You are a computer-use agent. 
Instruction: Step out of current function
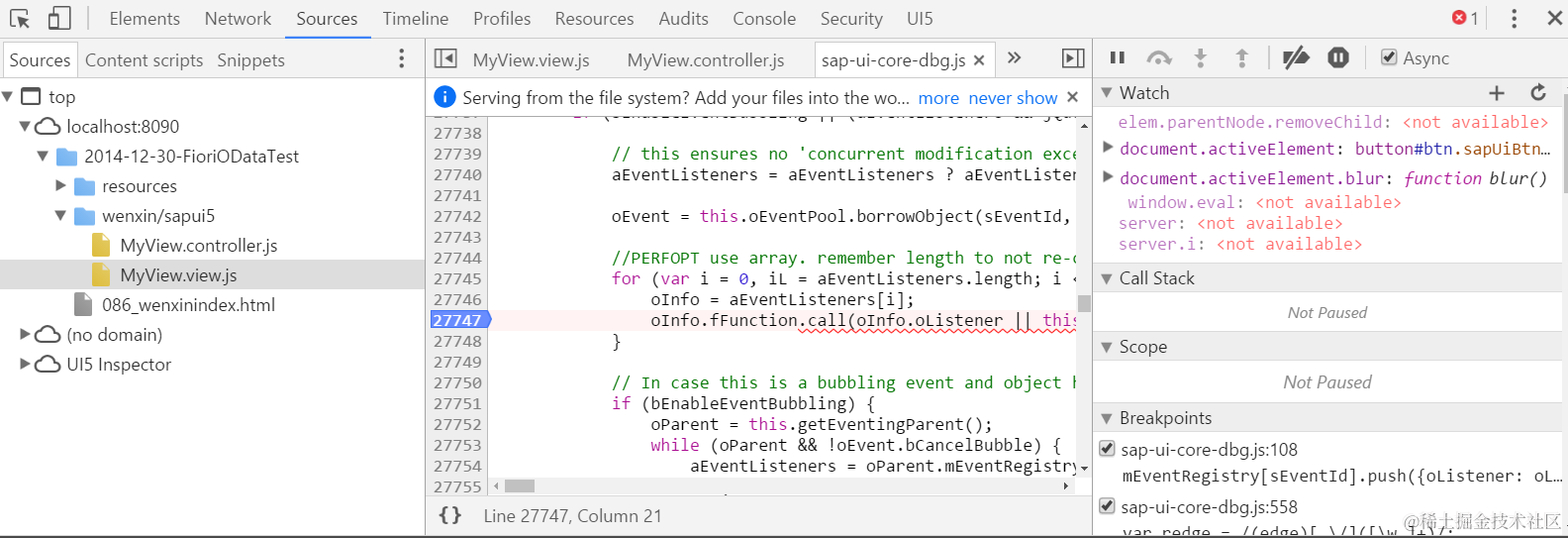(x=1242, y=58)
